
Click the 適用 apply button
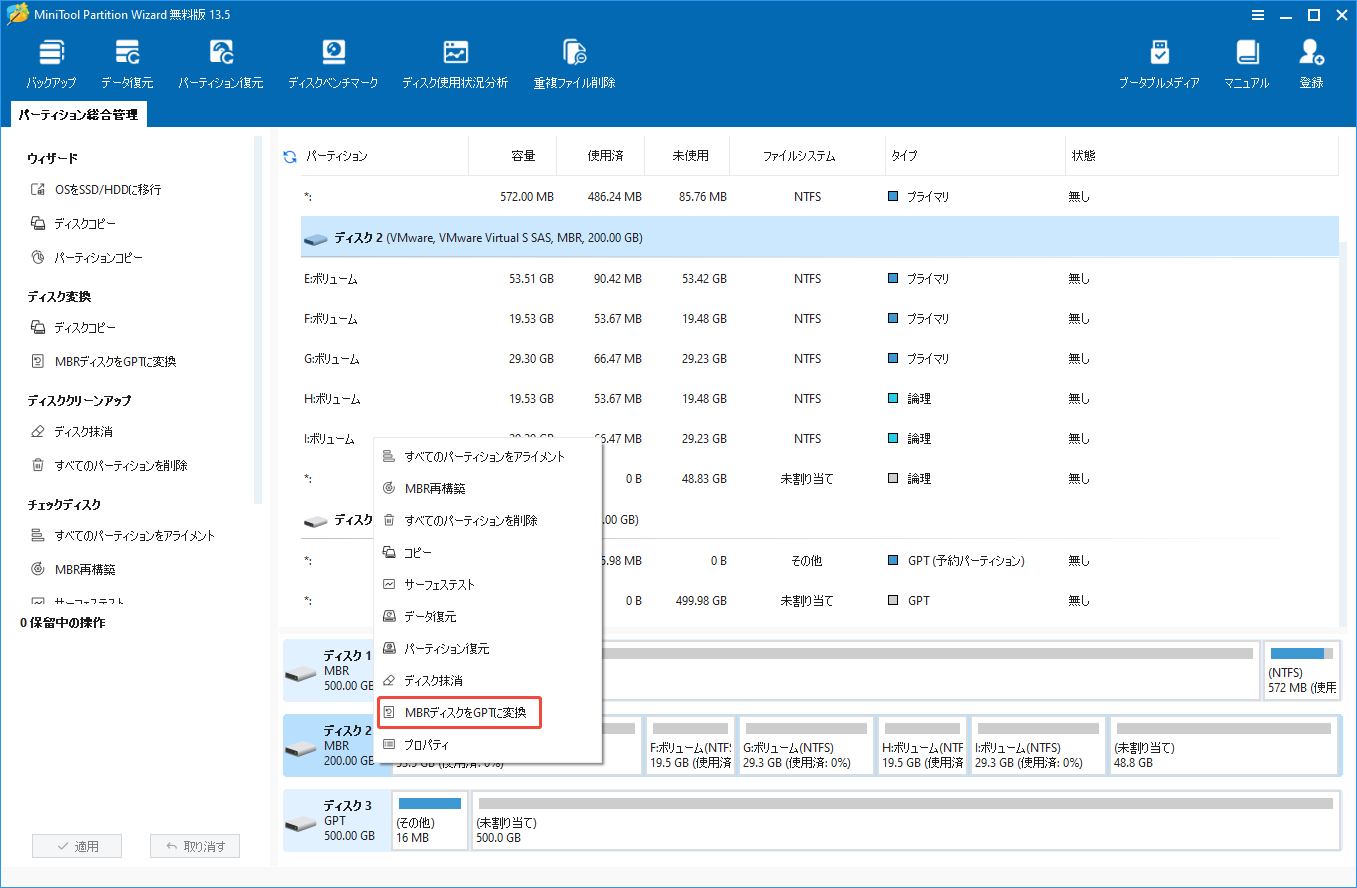77,845
